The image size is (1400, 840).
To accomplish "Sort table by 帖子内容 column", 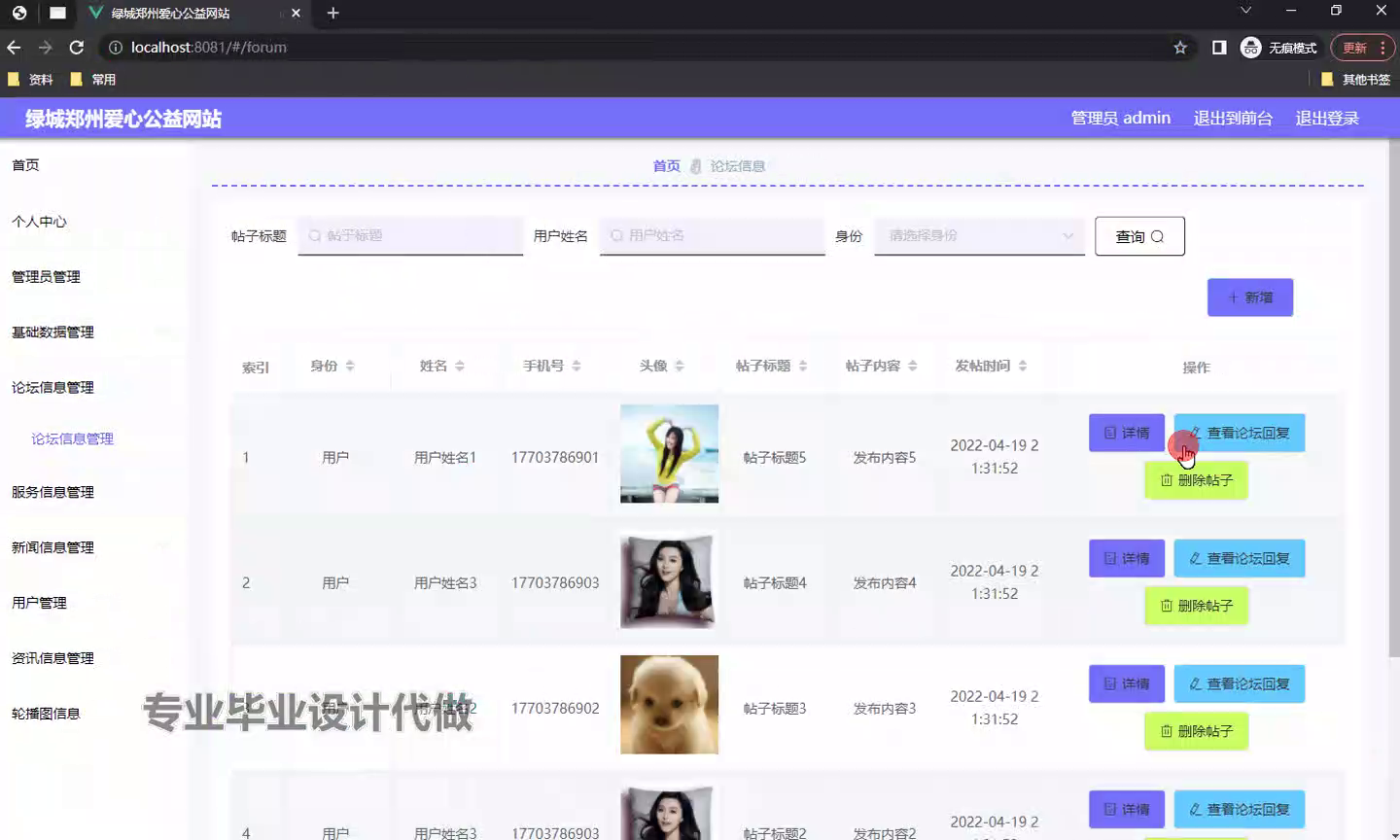I will (x=913, y=366).
